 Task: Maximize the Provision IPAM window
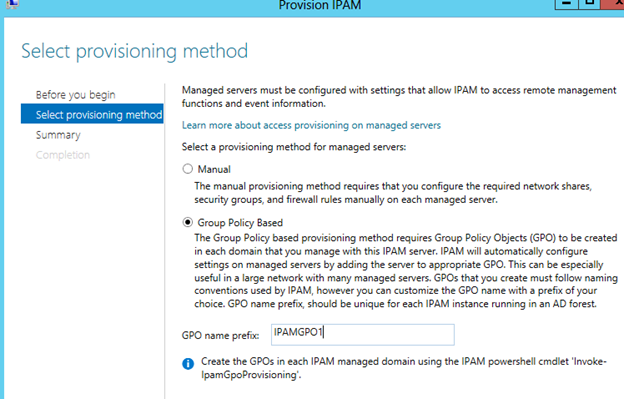(589, 4)
